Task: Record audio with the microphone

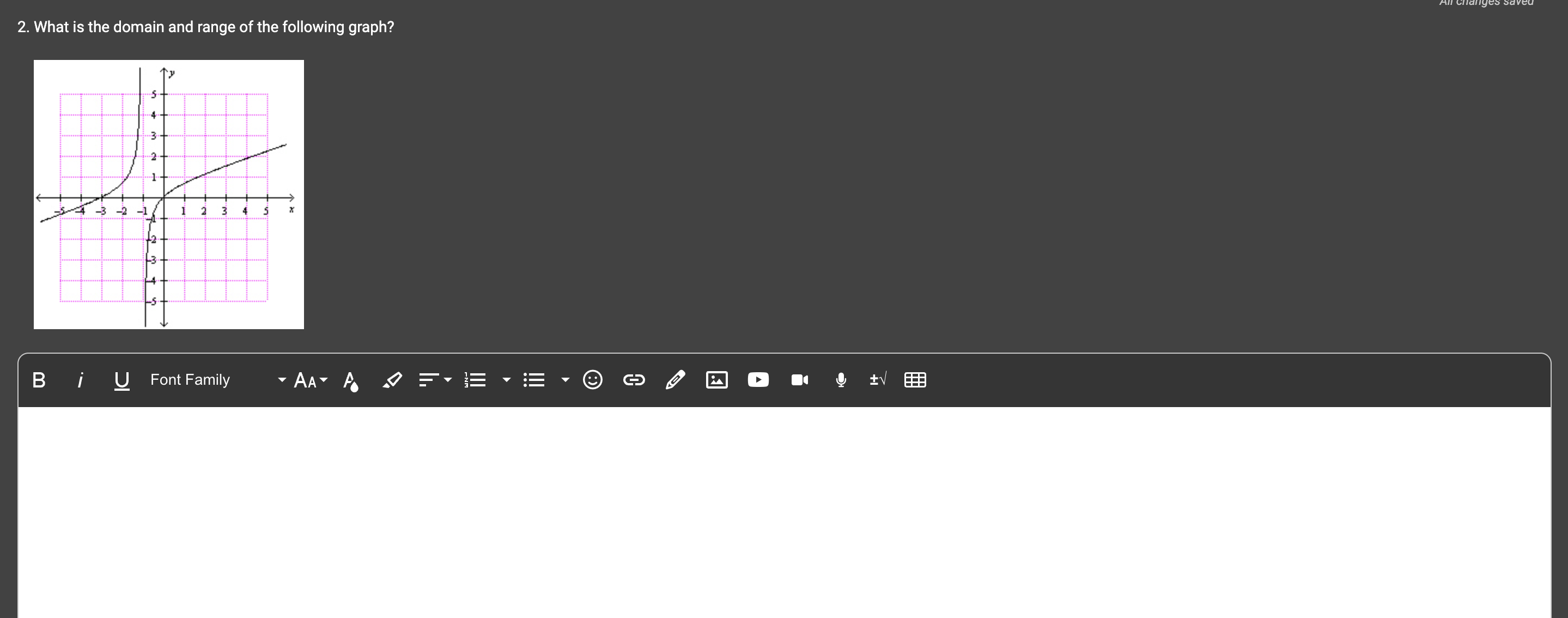Action: (841, 380)
